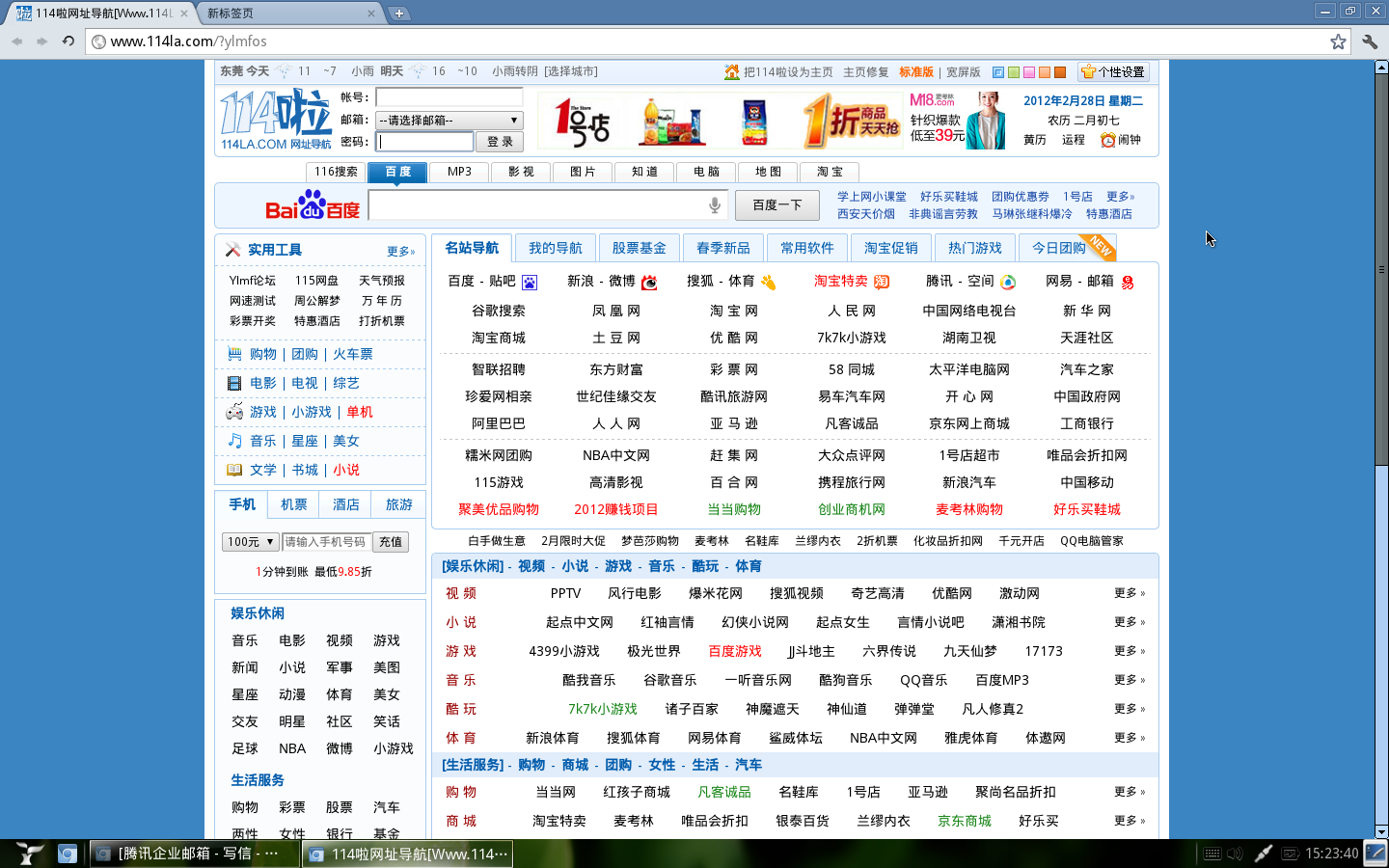Click the NetEase icon beside 网易·邮箱
Screen dimensions: 1389x868
[1128, 282]
